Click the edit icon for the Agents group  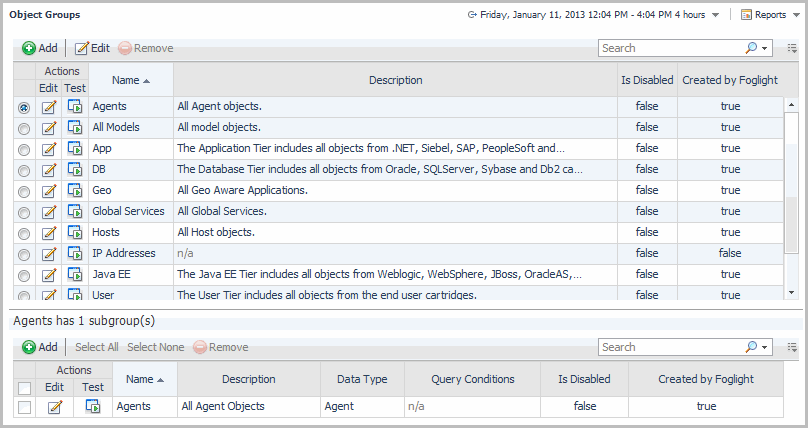coord(48,106)
